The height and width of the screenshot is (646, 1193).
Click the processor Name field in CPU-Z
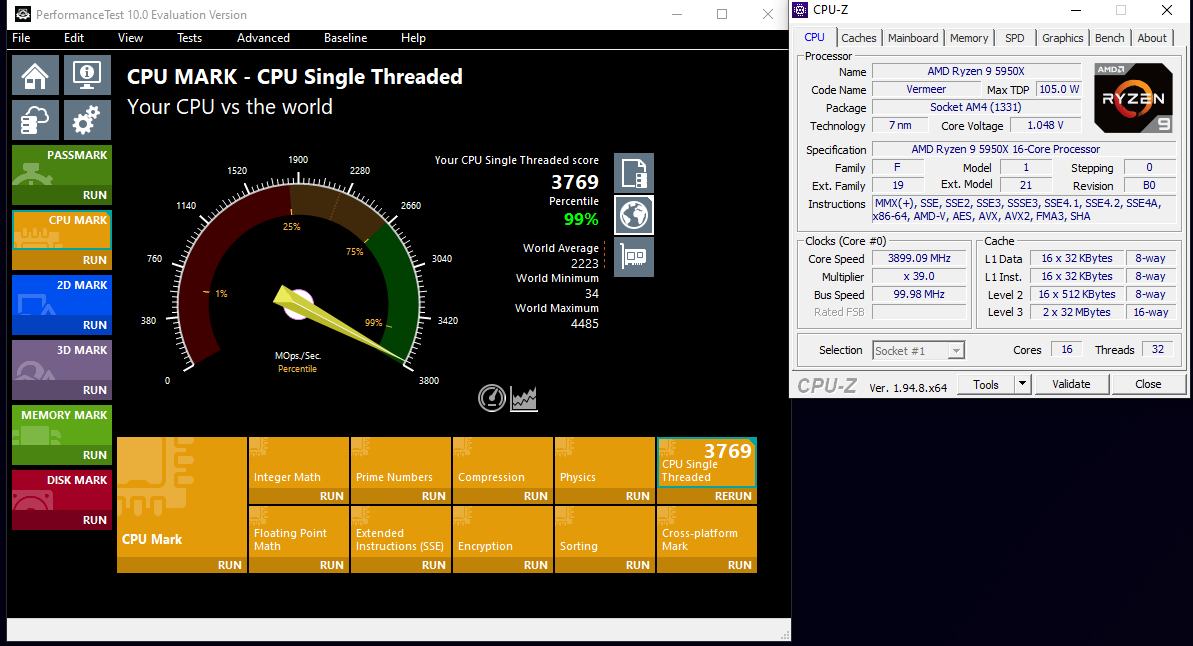coord(976,72)
